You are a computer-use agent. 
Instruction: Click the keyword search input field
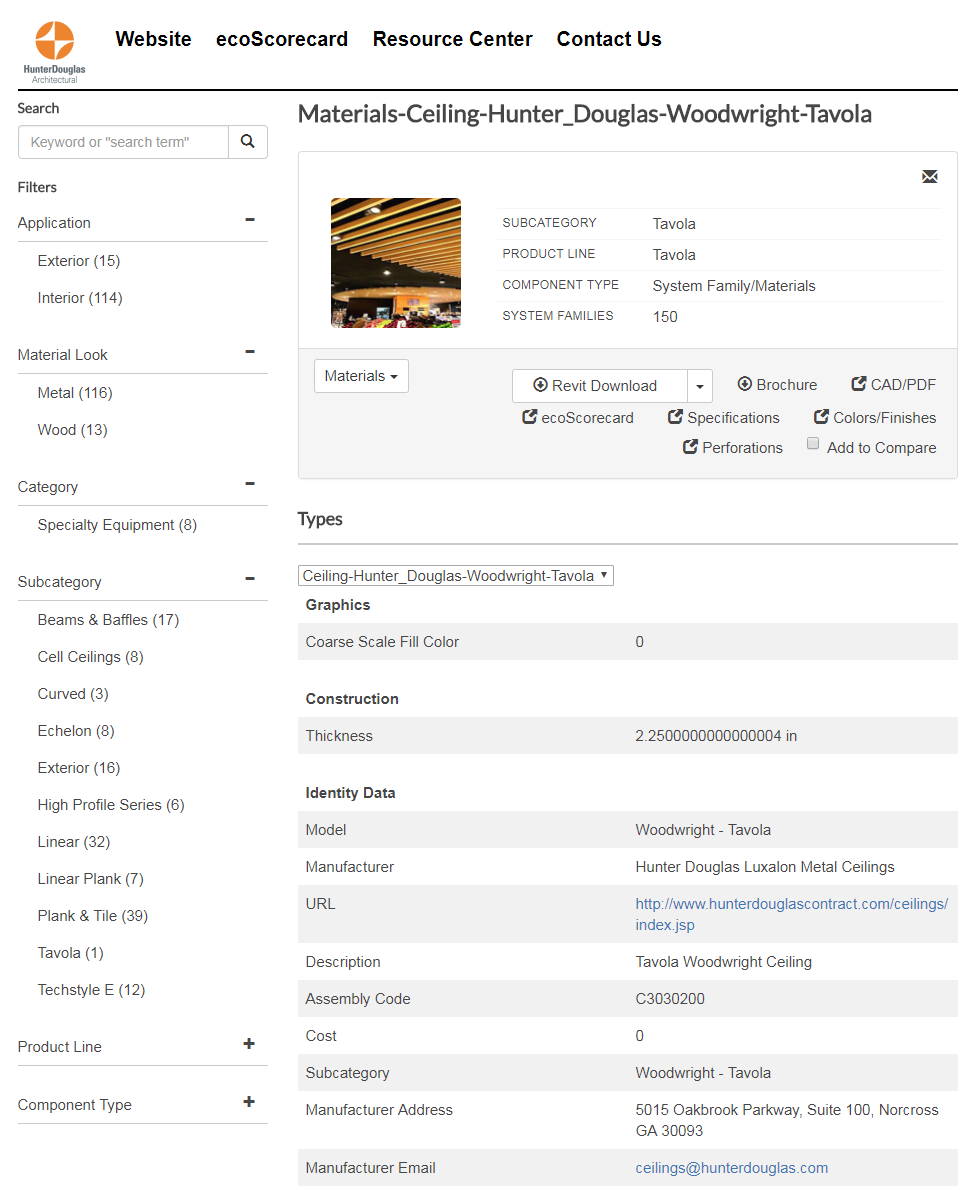click(123, 141)
